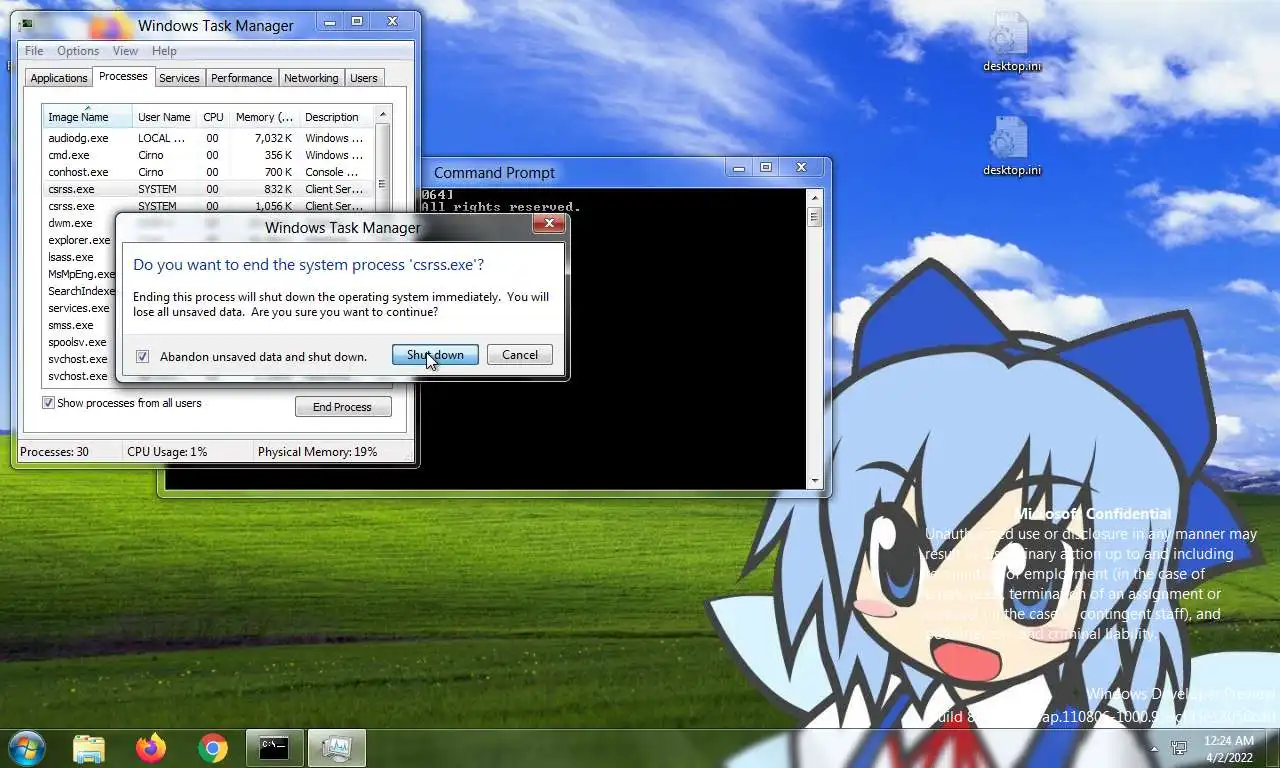Click the Shut down button in dialog

click(x=435, y=355)
